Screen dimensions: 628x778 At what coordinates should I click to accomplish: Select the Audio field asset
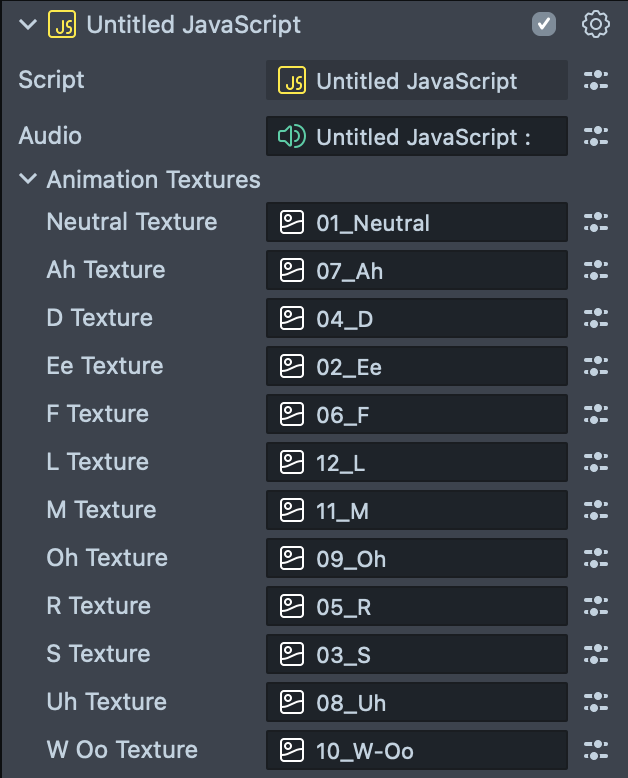coord(416,136)
